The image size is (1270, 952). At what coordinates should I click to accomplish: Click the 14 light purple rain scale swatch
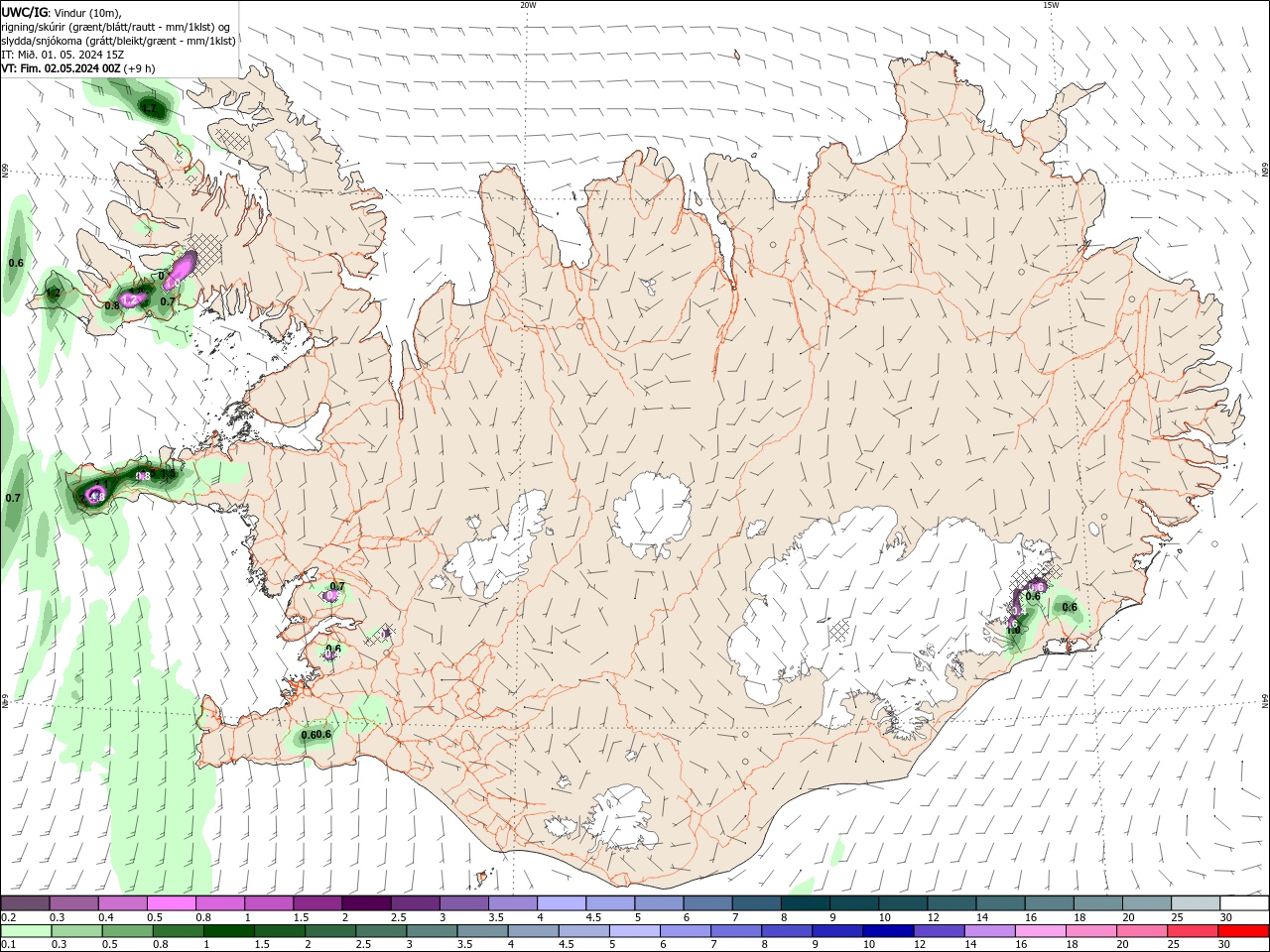[989, 931]
